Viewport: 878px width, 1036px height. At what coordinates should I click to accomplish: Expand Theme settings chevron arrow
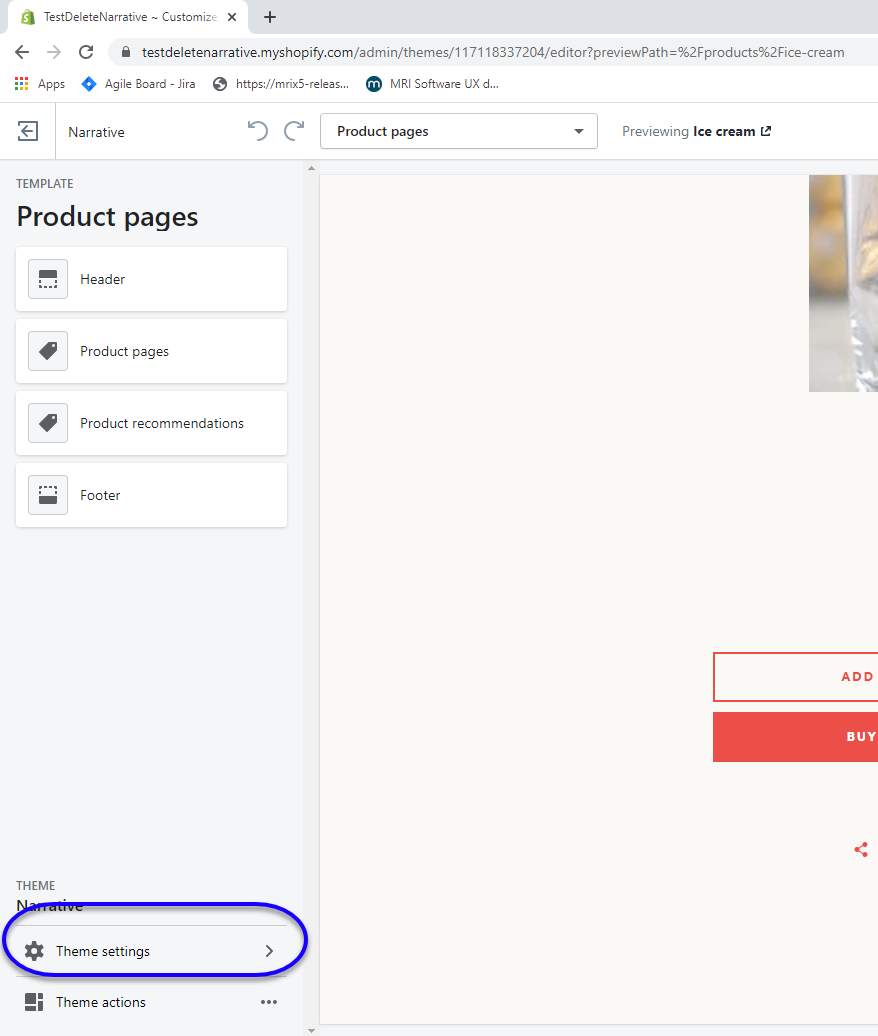coord(269,951)
